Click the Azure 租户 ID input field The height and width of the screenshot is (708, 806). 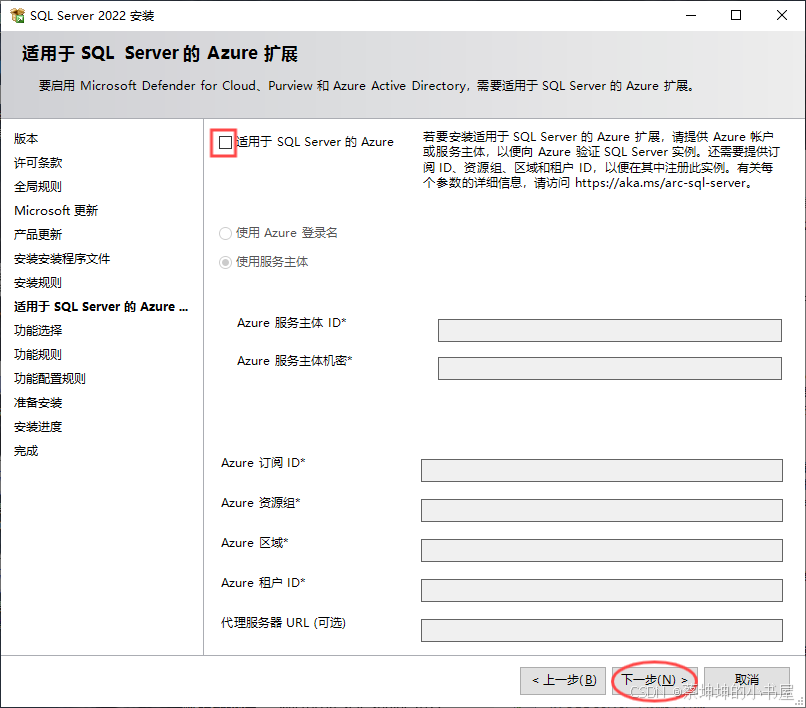601,590
